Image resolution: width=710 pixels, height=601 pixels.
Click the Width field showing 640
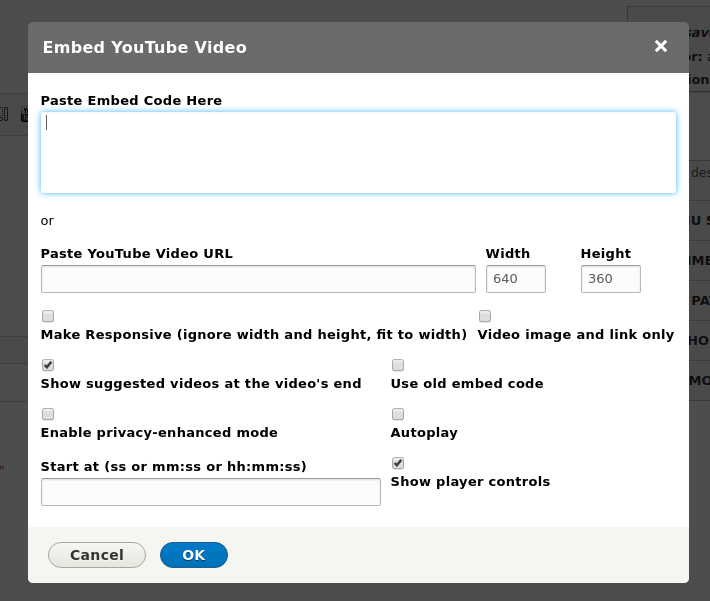tap(516, 279)
